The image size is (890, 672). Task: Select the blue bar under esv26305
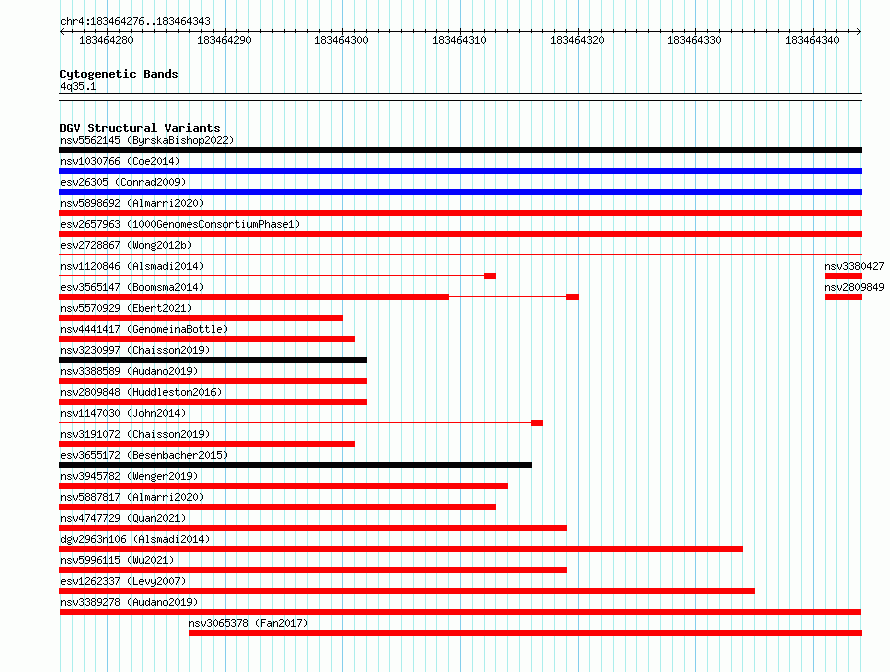tap(460, 192)
